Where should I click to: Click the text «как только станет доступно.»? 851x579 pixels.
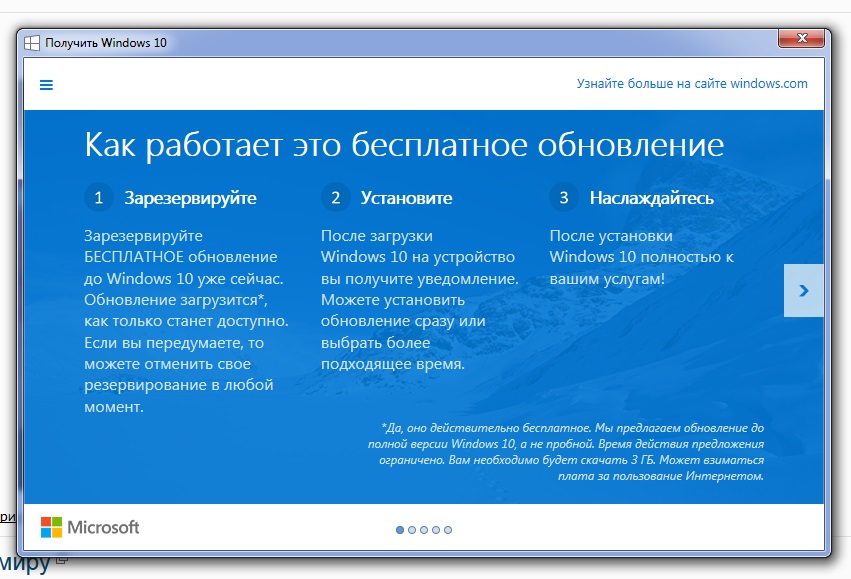186,321
